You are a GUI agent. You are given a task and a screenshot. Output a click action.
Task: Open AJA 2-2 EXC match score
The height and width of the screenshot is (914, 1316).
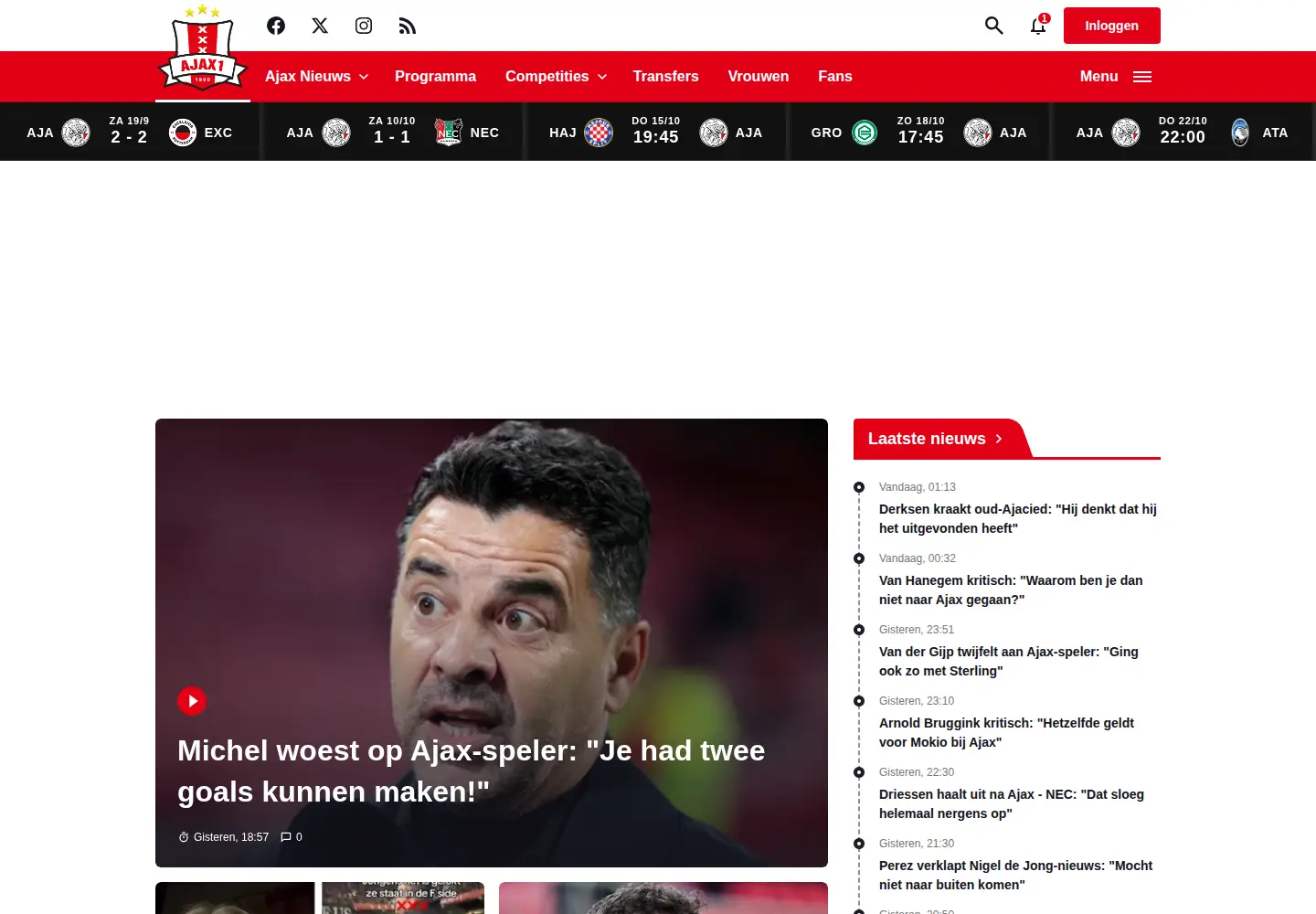point(129,133)
